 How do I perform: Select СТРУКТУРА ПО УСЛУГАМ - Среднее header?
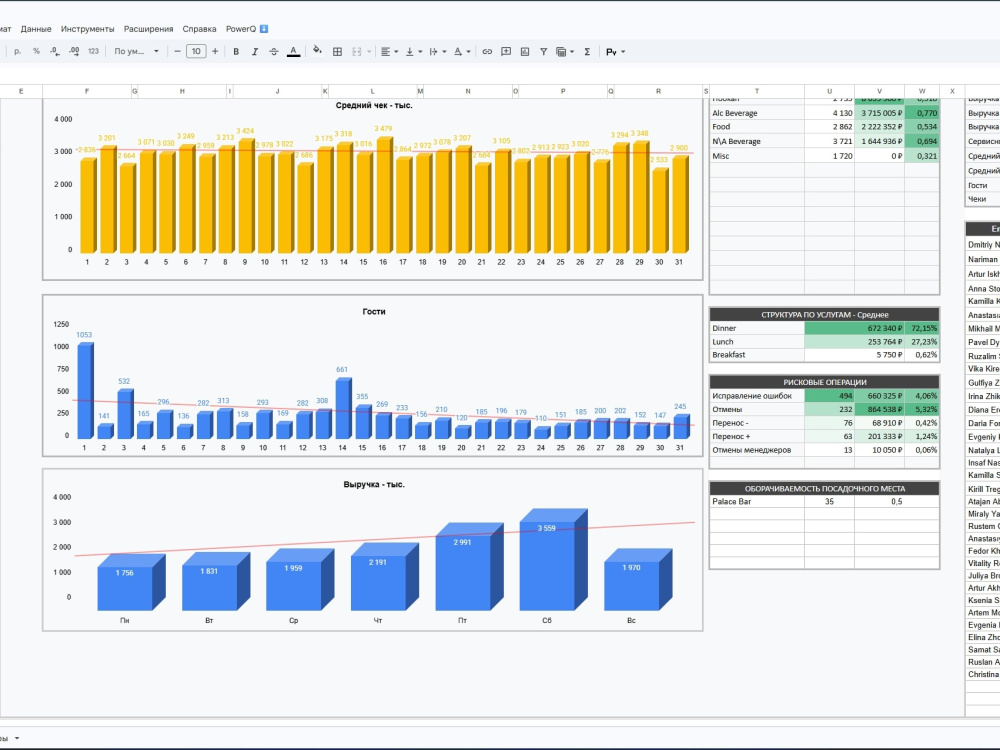[x=824, y=314]
